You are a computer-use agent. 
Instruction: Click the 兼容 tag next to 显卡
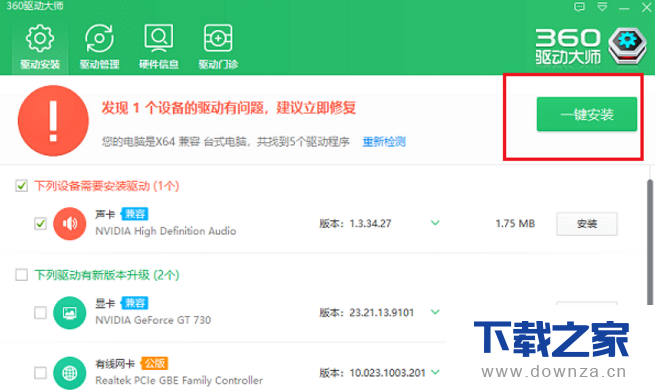coord(135,303)
